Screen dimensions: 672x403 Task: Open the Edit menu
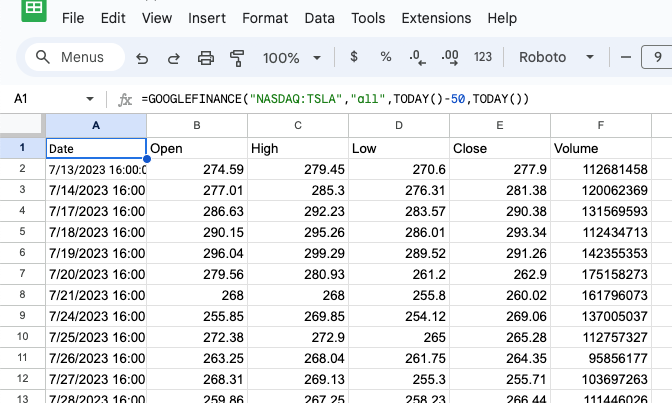point(113,18)
